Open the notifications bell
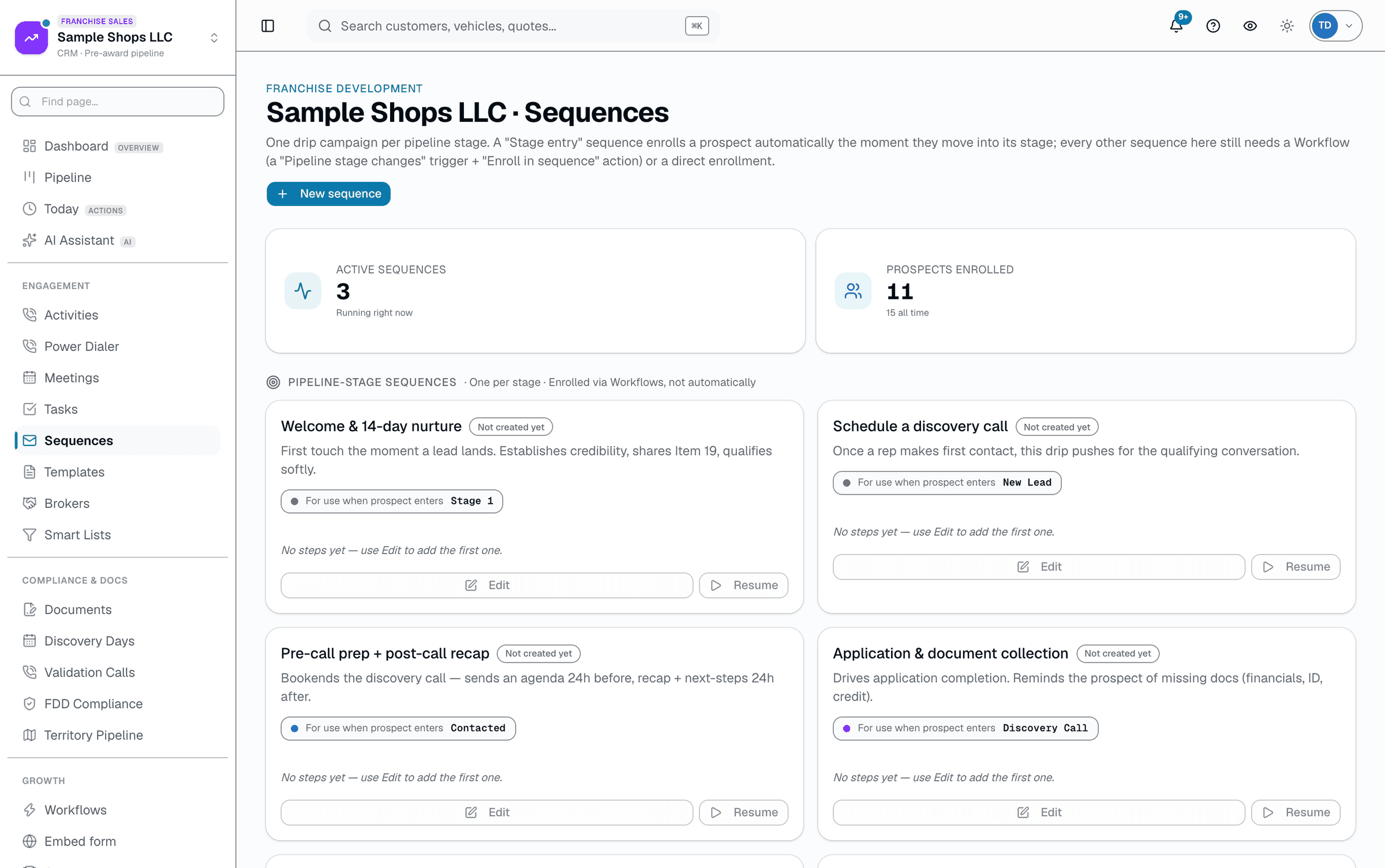1385x868 pixels. tap(1176, 26)
